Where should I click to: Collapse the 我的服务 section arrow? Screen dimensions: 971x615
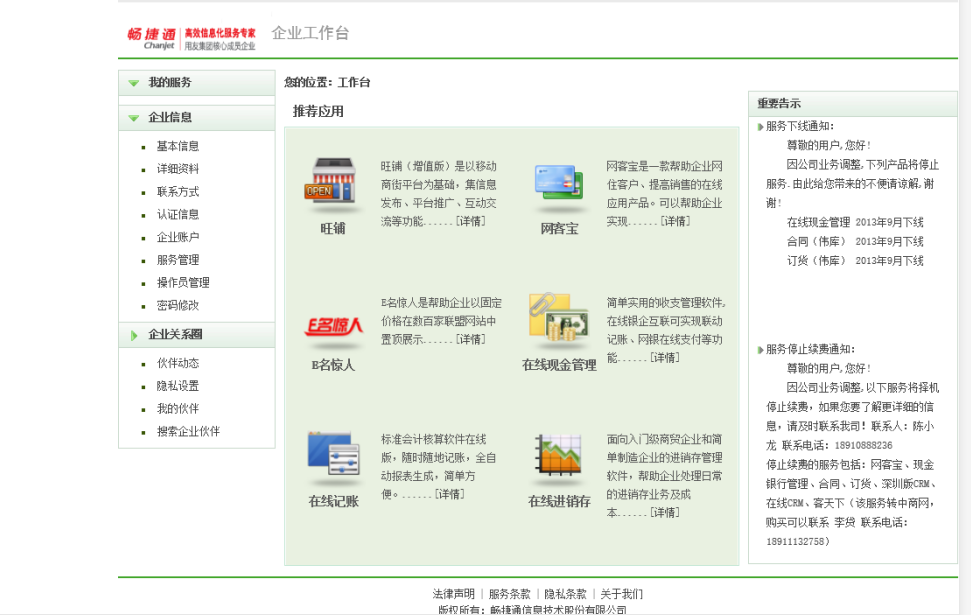pos(133,83)
